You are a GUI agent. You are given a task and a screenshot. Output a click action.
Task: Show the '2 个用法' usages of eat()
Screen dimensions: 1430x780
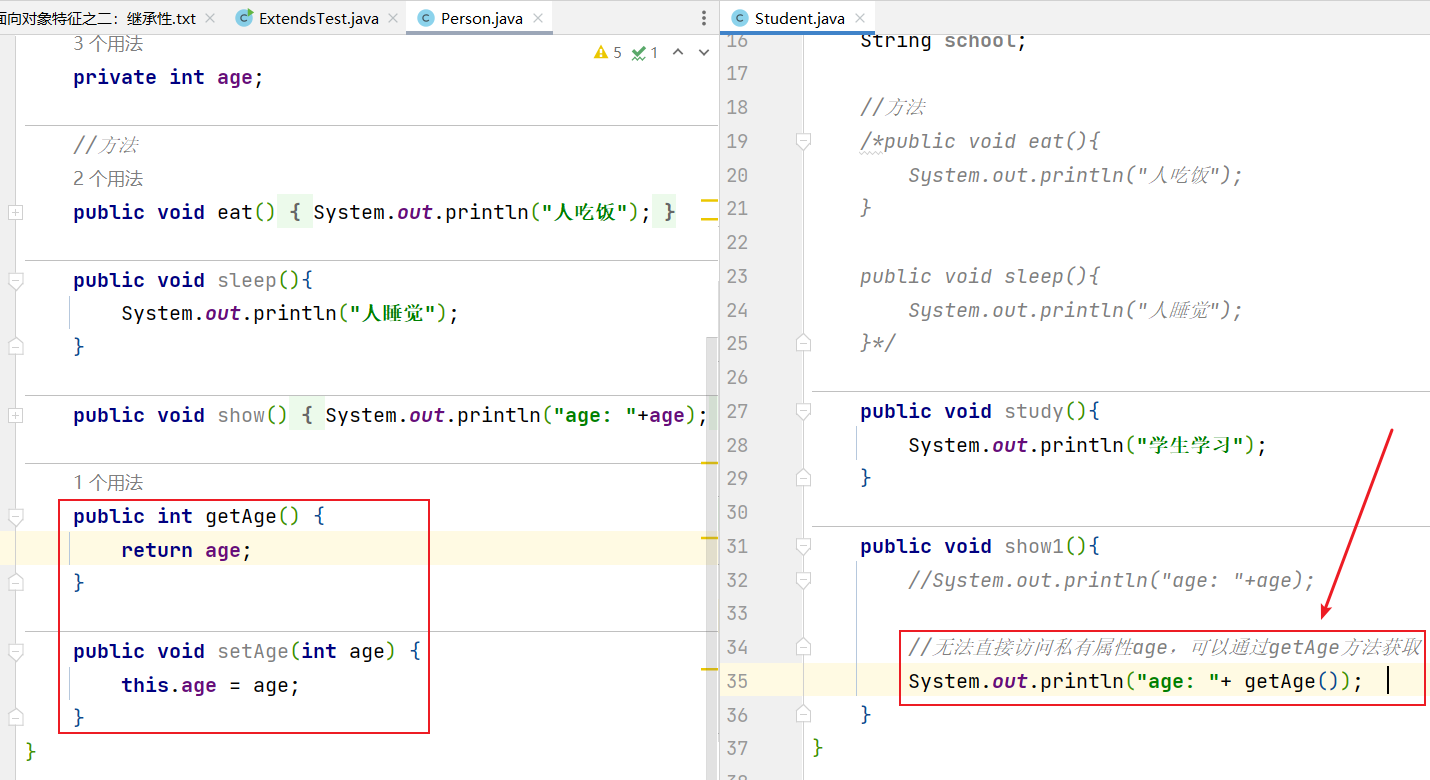[108, 179]
